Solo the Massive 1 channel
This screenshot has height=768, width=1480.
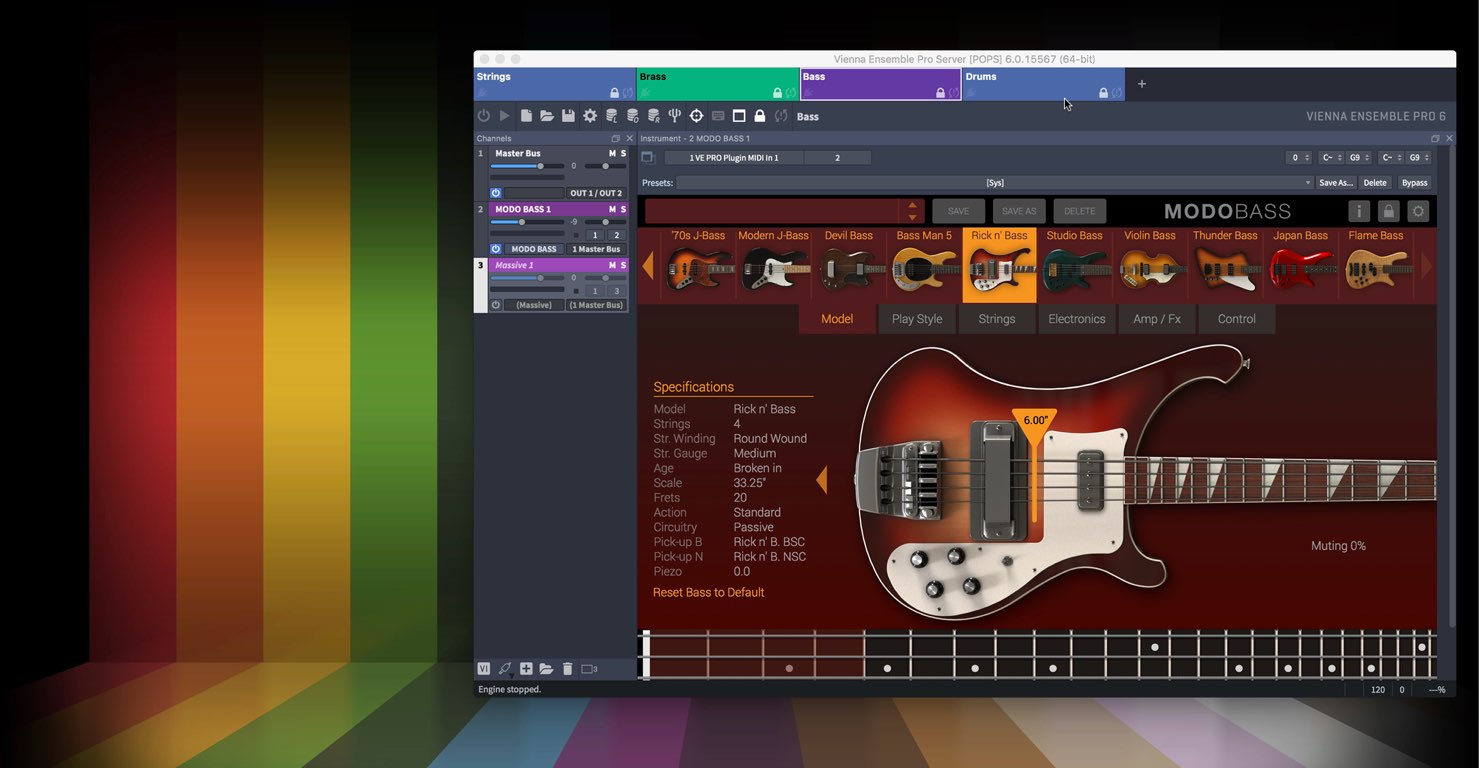tap(623, 265)
